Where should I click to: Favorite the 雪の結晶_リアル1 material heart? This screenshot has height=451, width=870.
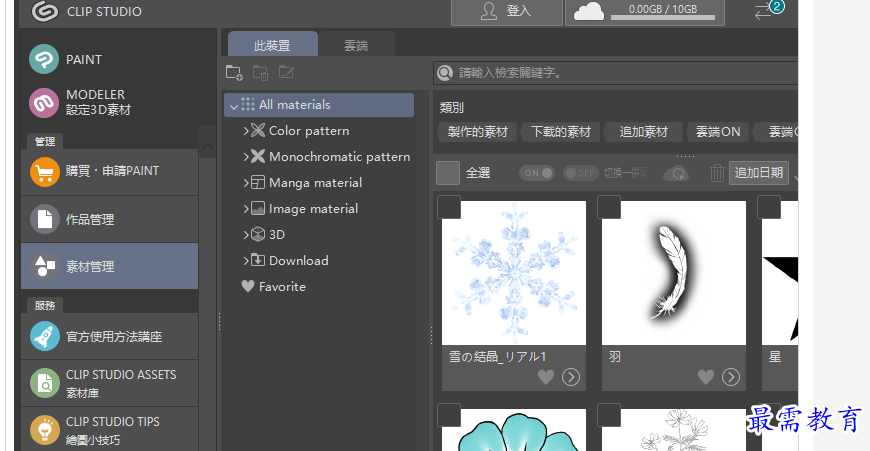click(x=546, y=377)
